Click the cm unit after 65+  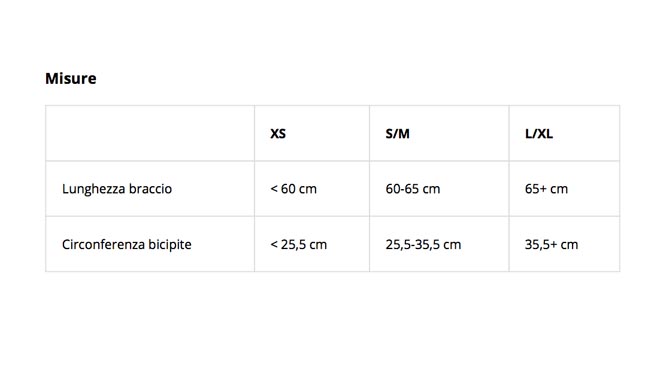coord(559,189)
